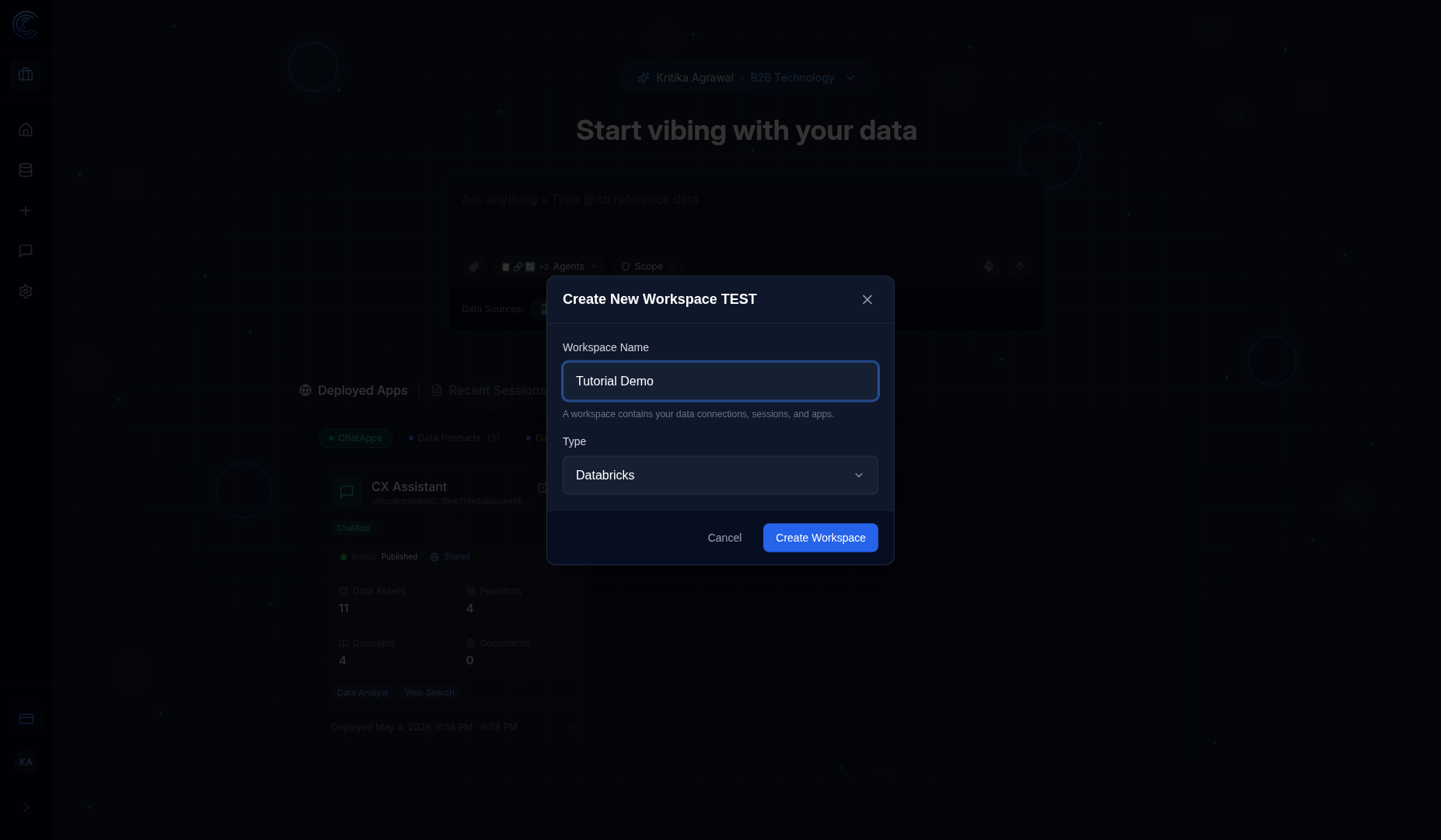
Task: Open the app logo in sidebar
Action: [26, 25]
